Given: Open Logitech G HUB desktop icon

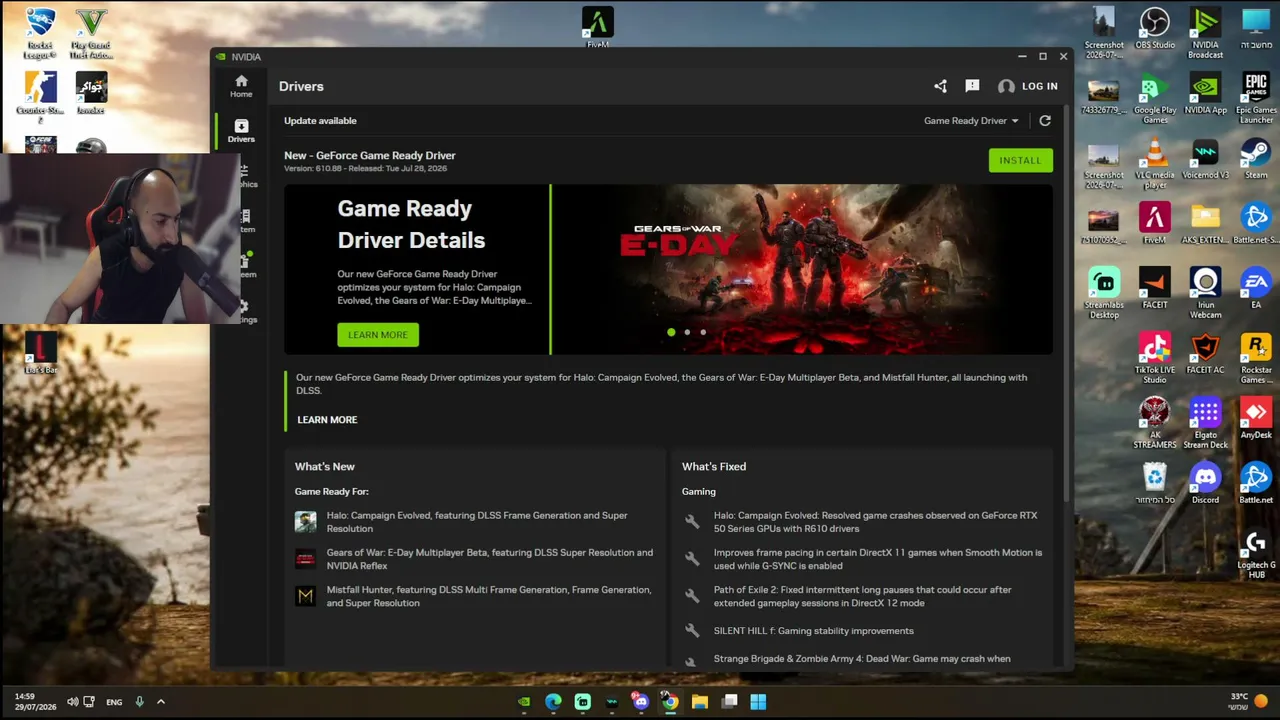Looking at the screenshot, I should pyautogui.click(x=1256, y=553).
